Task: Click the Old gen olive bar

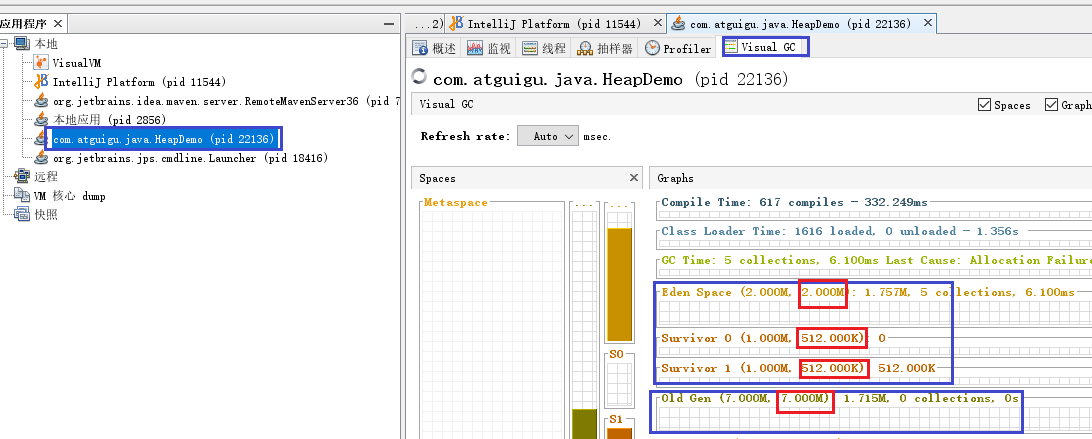Action: tap(584, 424)
